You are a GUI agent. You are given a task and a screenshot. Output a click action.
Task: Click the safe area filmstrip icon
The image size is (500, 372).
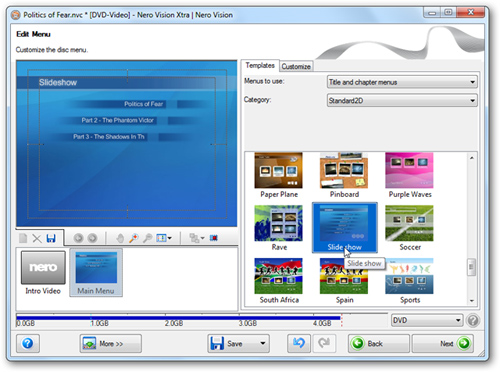click(x=214, y=238)
